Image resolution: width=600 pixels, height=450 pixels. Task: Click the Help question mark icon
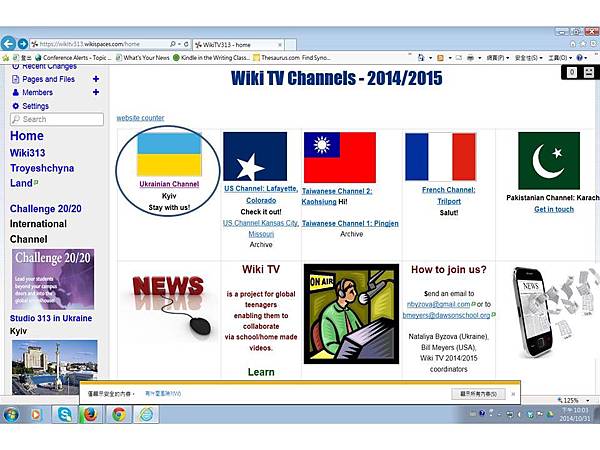pos(579,58)
